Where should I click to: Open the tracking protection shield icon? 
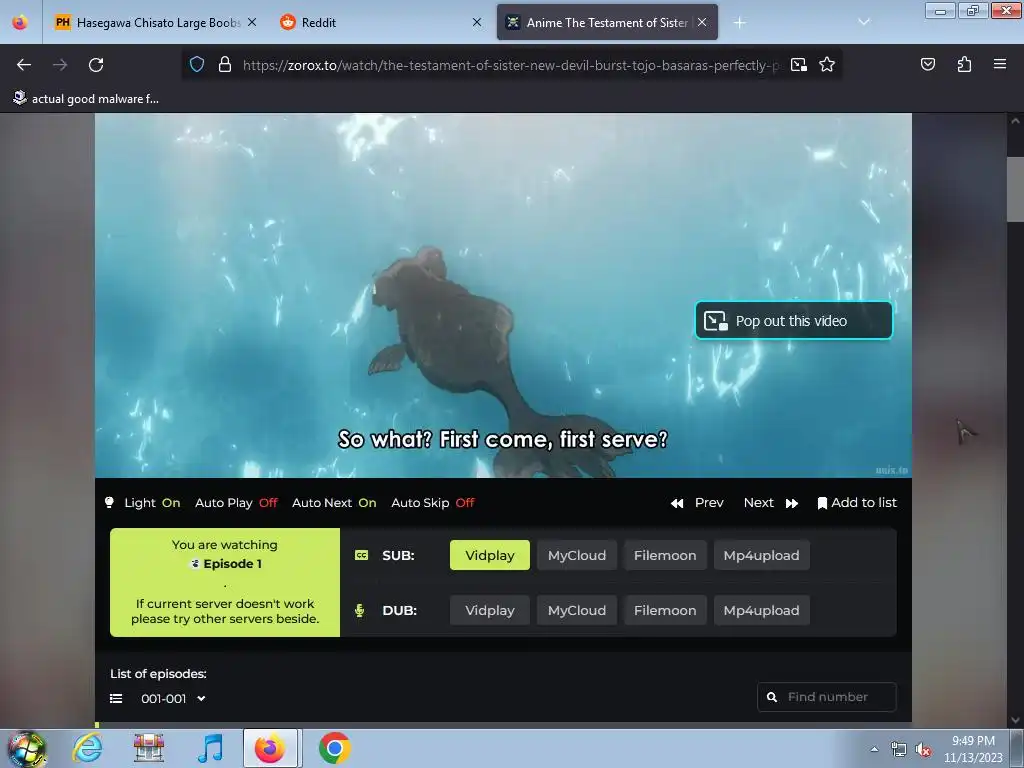[x=197, y=65]
